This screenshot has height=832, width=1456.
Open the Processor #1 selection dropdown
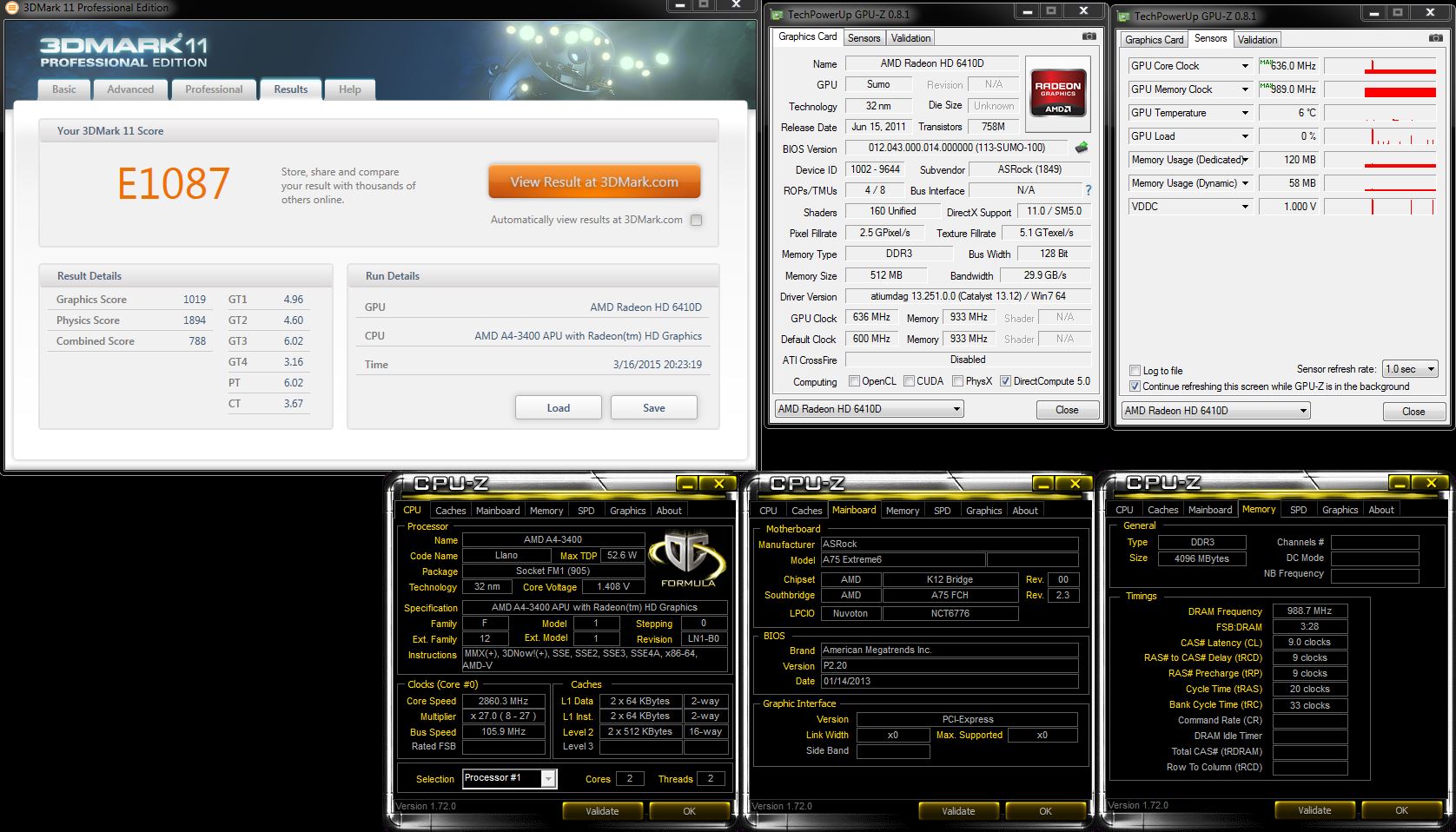(x=548, y=779)
